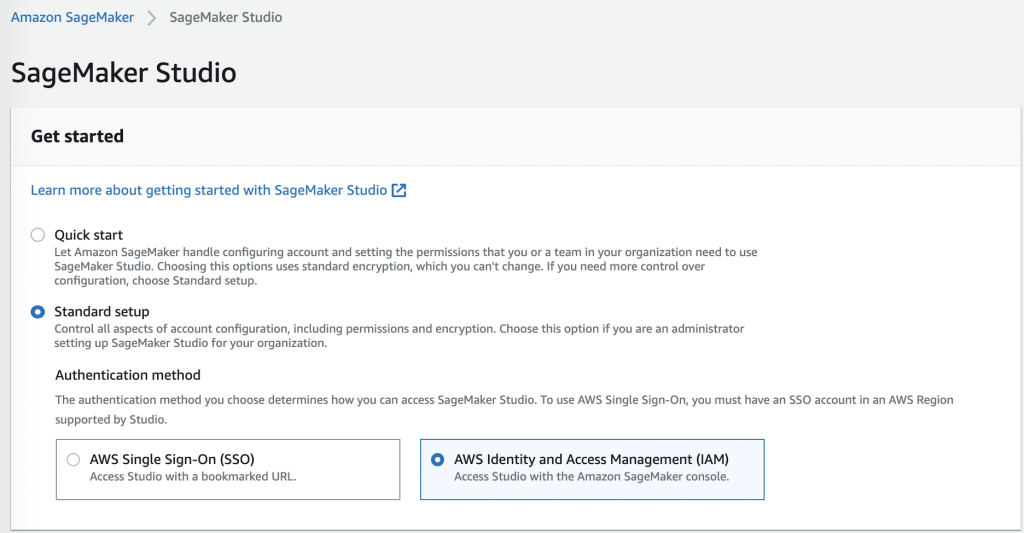Choose AWS Identity and Access Management radio button
Screen dimensions: 1024x533
tap(438, 460)
